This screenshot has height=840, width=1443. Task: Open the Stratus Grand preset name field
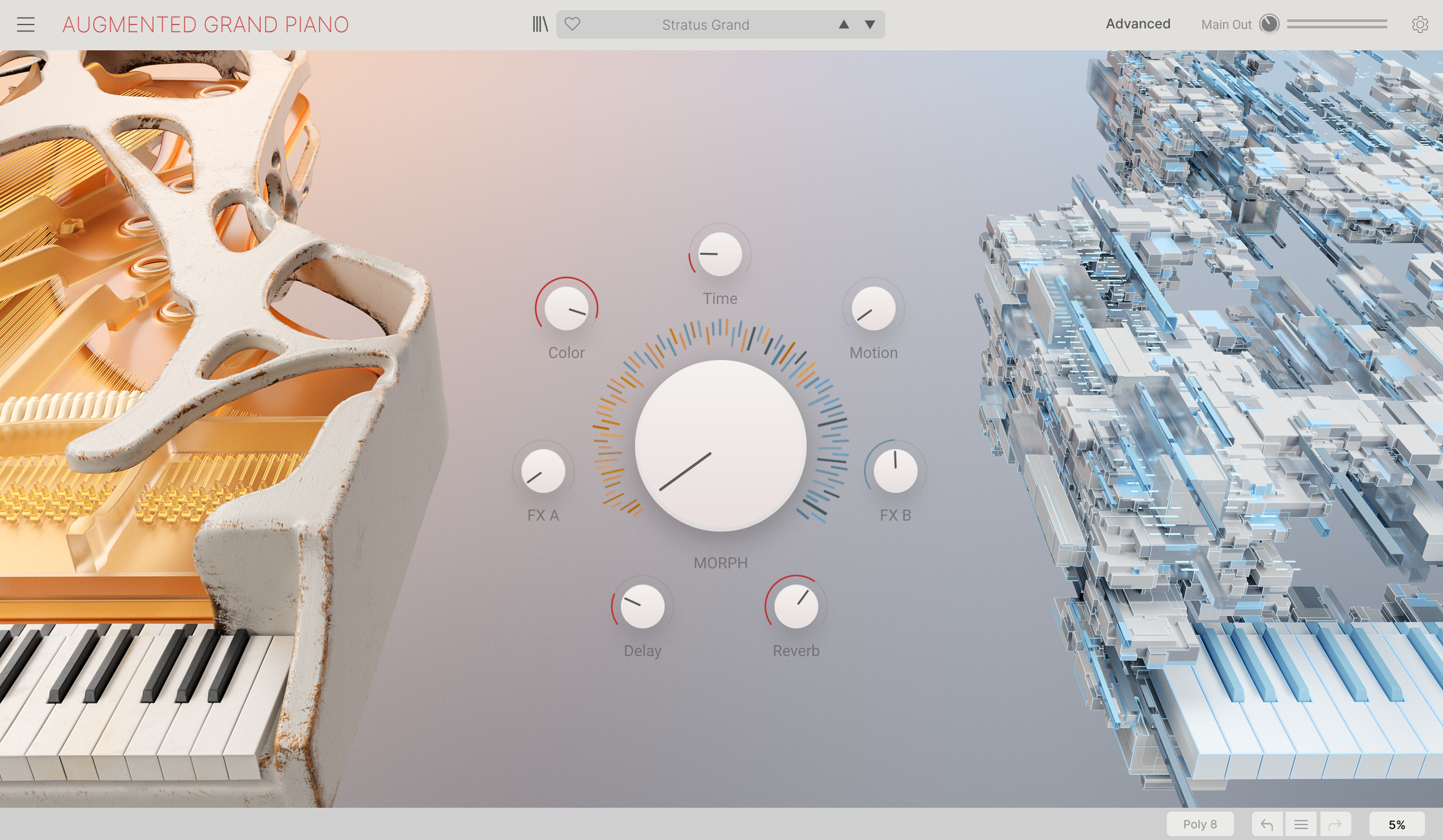tap(705, 25)
